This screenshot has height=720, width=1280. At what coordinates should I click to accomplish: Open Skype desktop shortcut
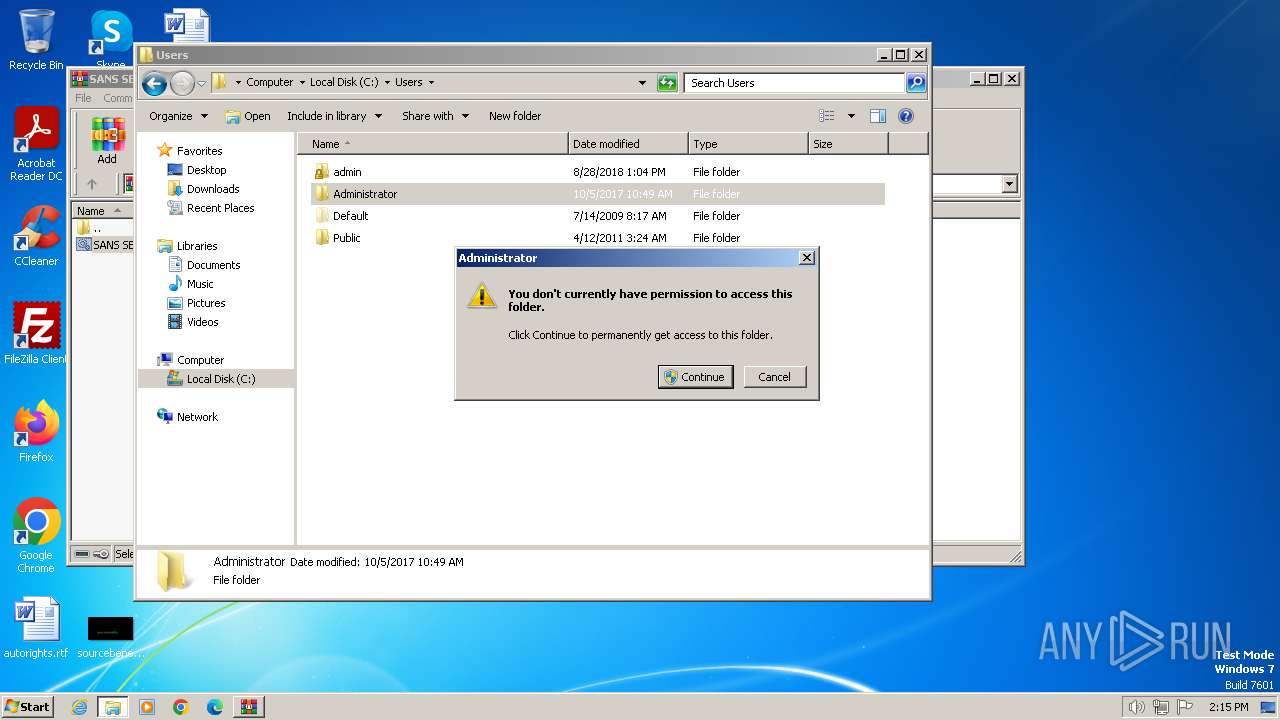111,38
